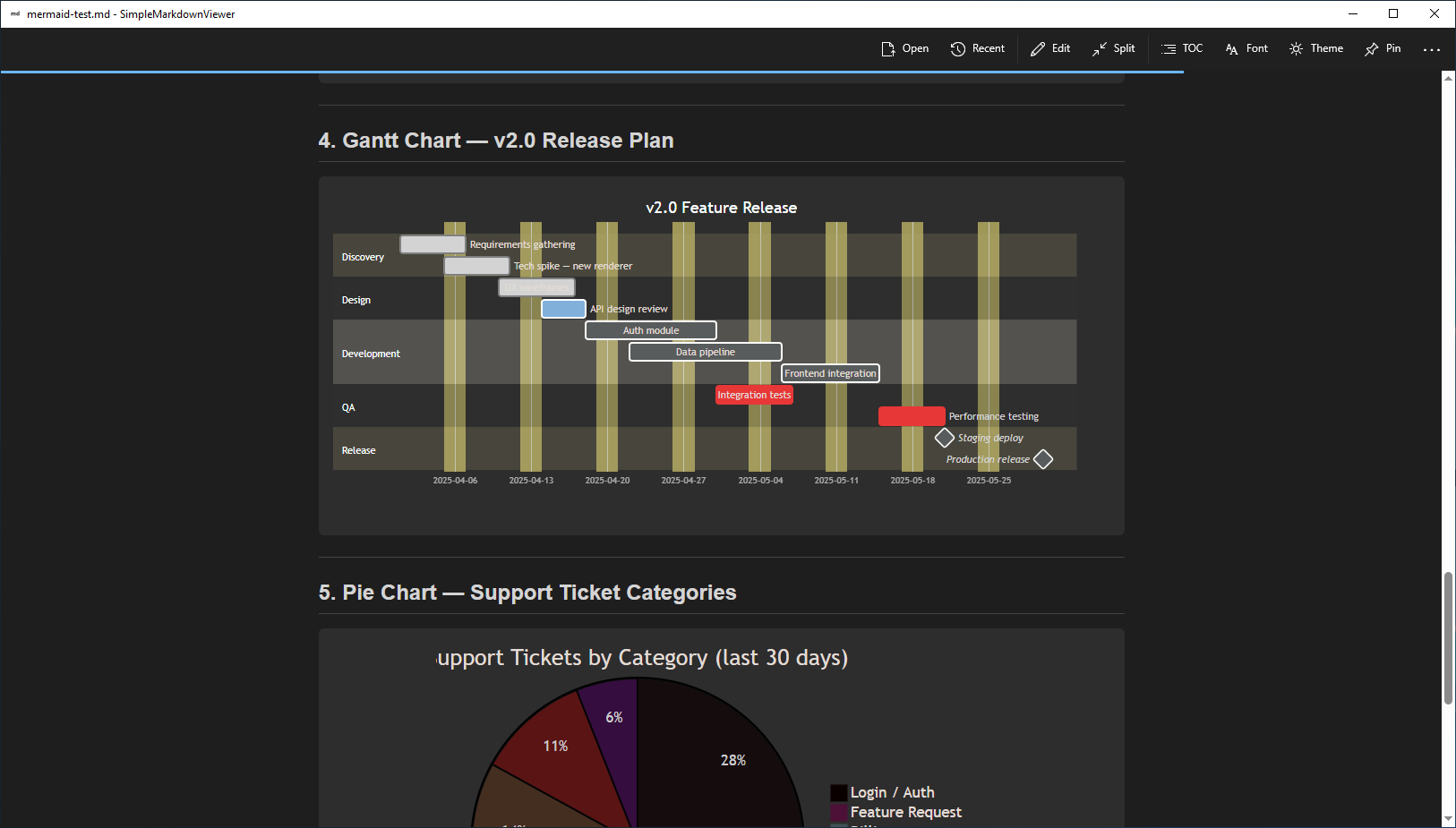Click the scrollbar down arrow
Viewport: 1456px width, 828px height.
pos(1448,820)
